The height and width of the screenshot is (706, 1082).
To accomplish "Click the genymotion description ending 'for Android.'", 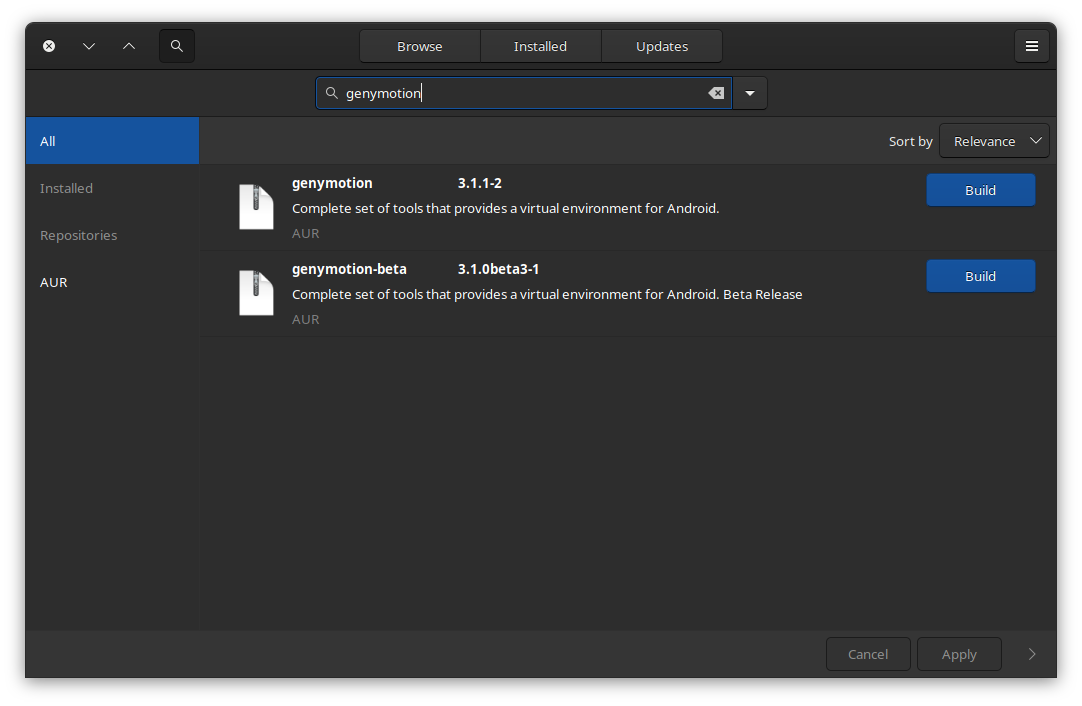I will tap(505, 208).
